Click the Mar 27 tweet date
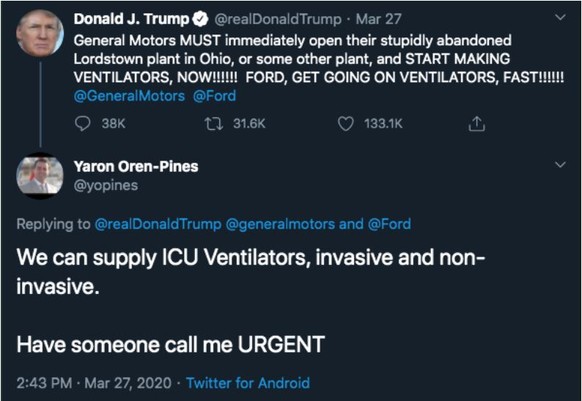This screenshot has height=401, width=582. tap(378, 19)
